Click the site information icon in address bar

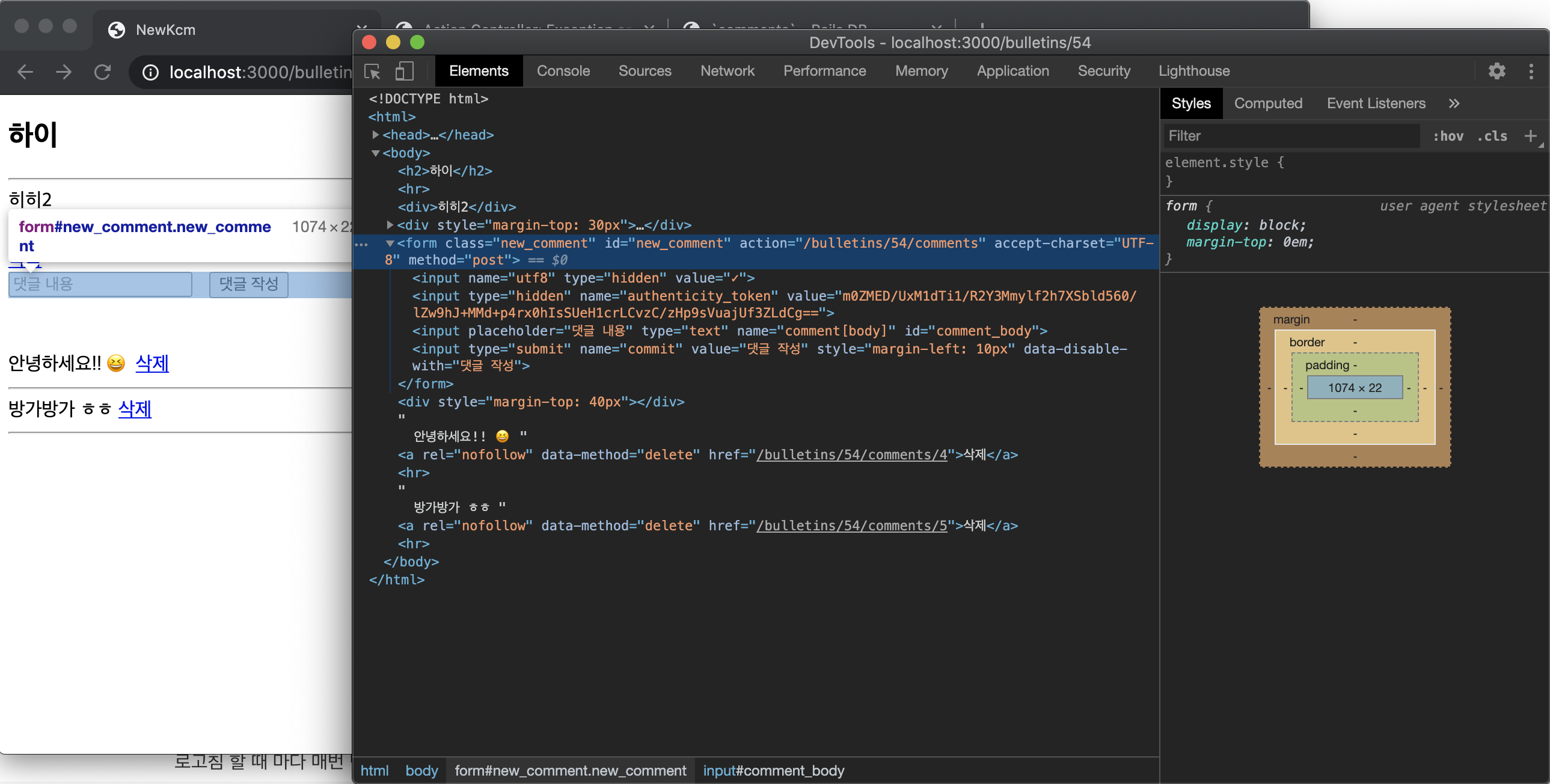(150, 72)
